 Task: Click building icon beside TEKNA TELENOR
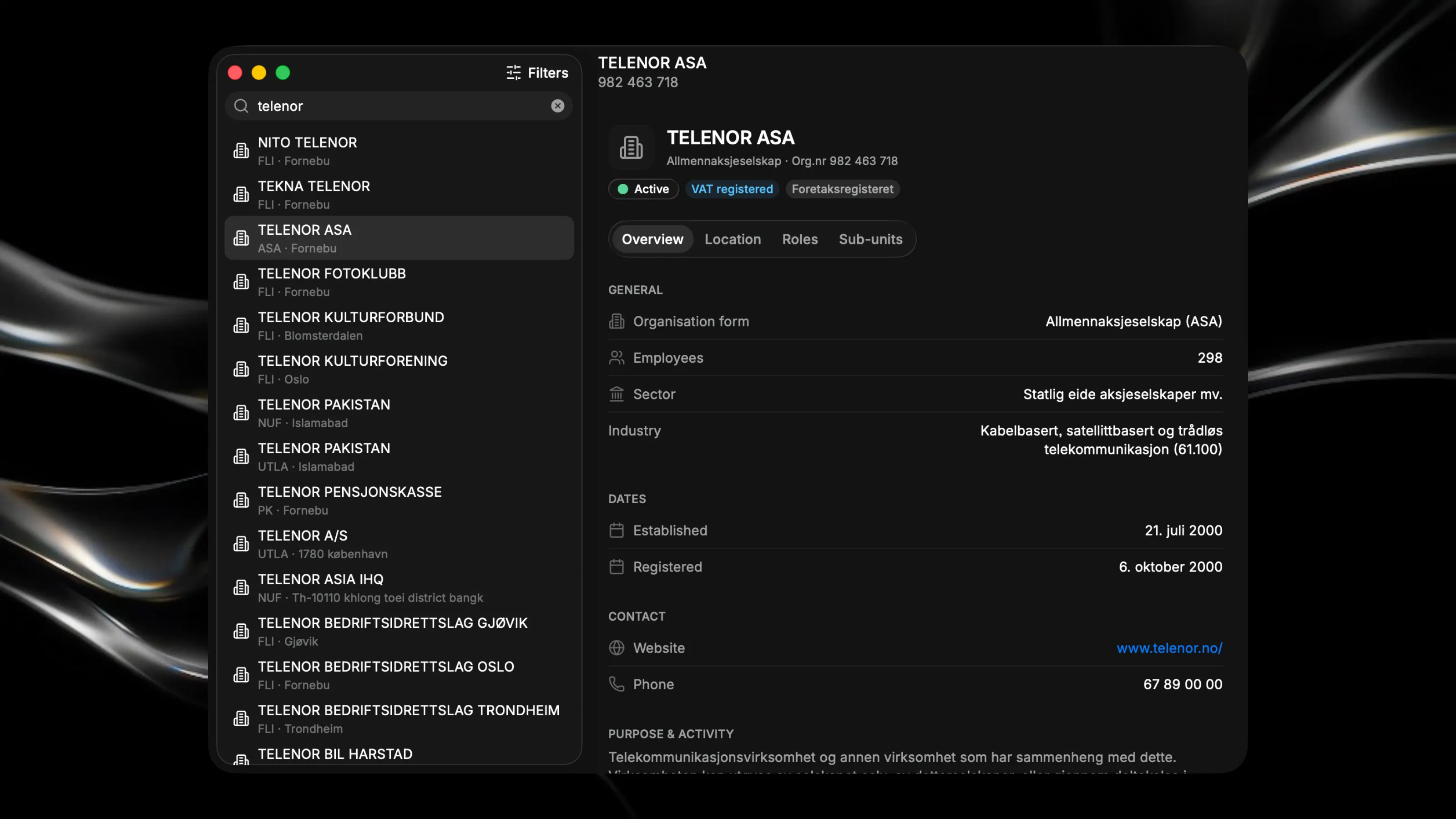[x=241, y=194]
